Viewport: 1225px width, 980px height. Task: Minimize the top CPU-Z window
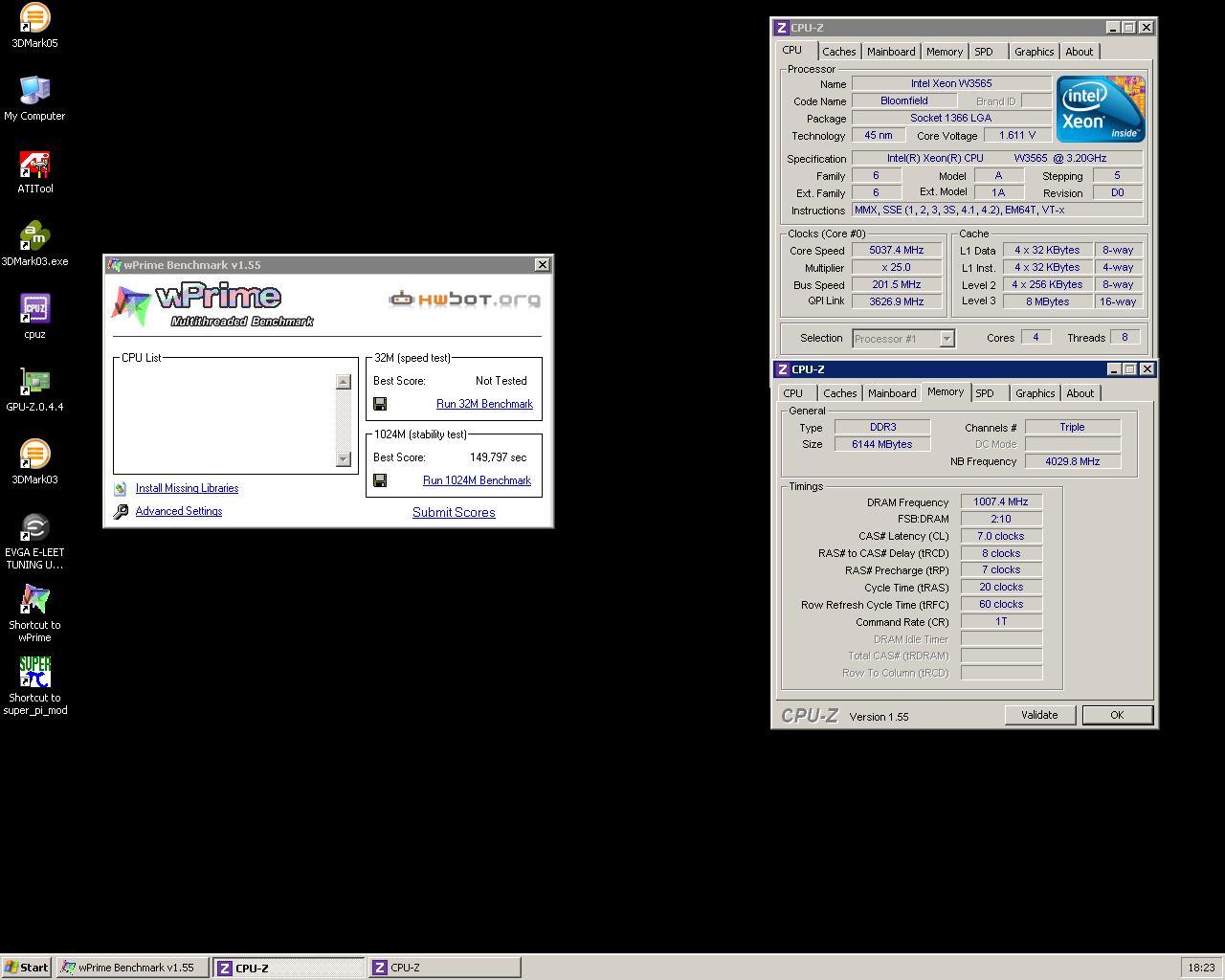1113,28
